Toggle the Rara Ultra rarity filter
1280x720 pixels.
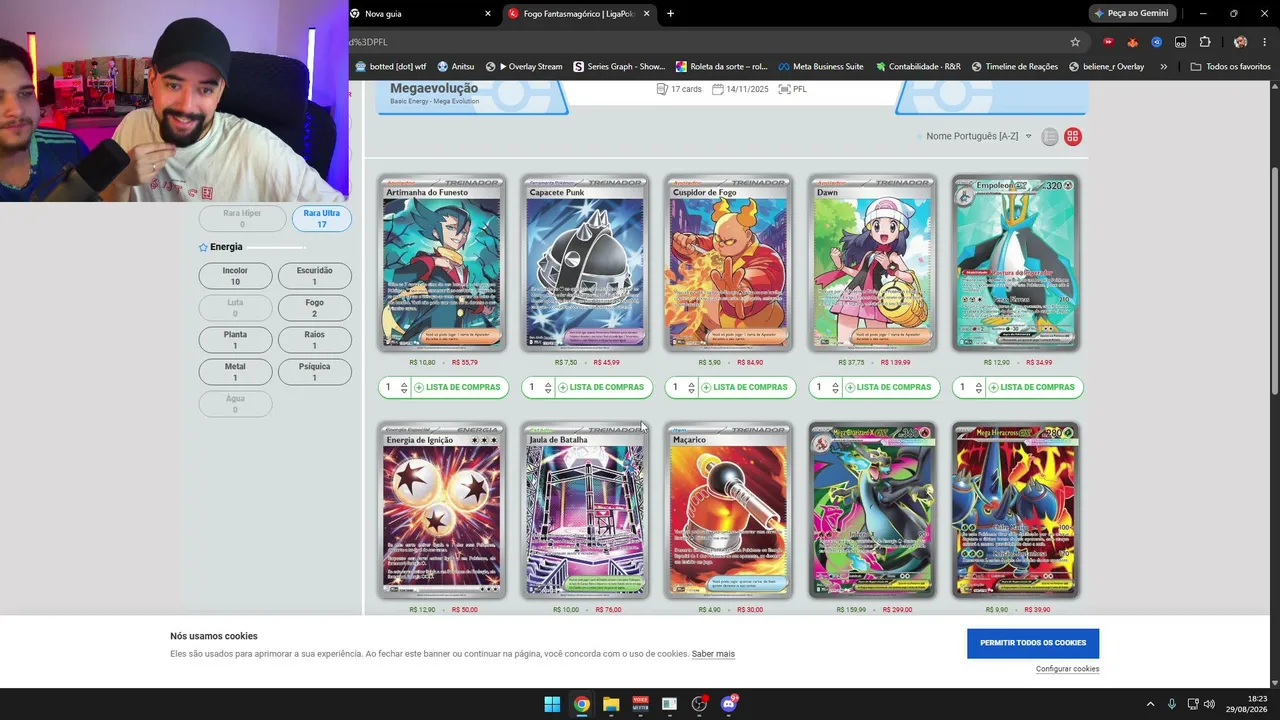pos(322,219)
